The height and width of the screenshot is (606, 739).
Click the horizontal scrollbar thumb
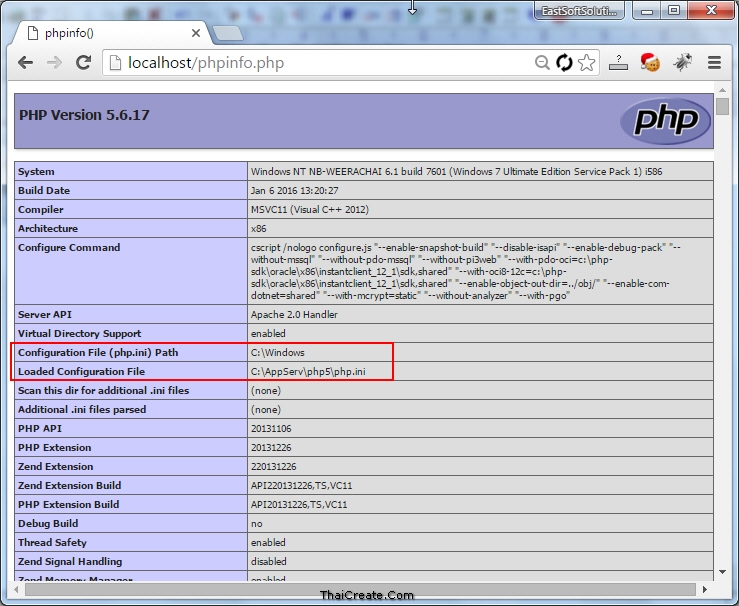pyautogui.click(x=361, y=590)
